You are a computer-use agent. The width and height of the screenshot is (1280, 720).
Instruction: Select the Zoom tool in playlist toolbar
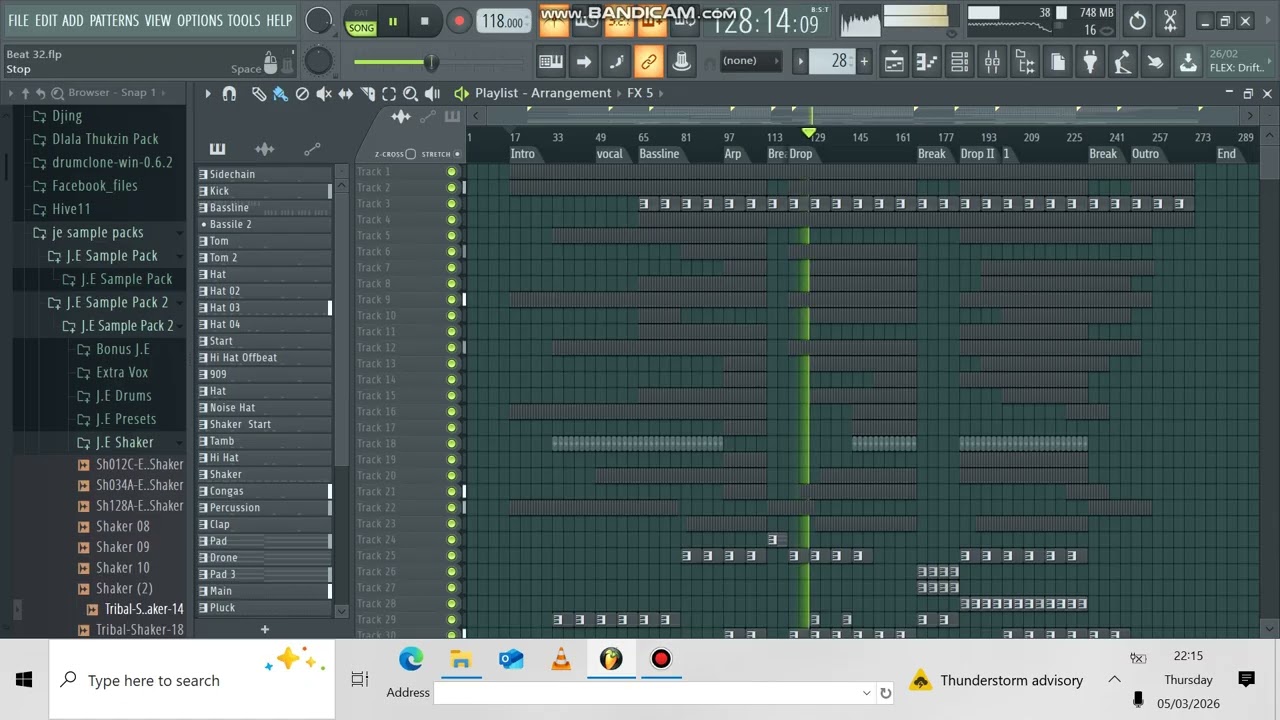click(411, 93)
